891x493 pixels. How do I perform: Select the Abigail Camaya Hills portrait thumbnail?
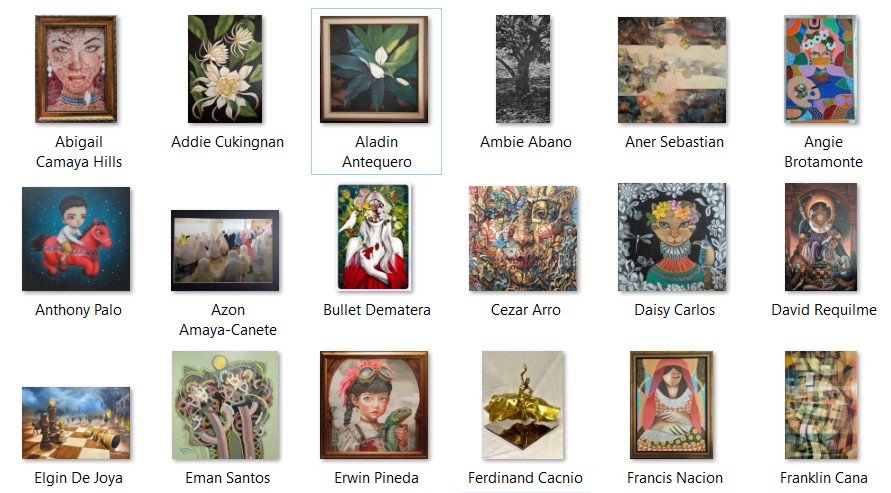click(76, 69)
